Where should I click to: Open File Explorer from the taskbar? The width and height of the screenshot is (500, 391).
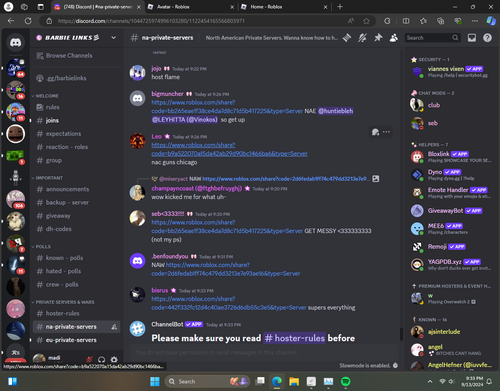294,381
